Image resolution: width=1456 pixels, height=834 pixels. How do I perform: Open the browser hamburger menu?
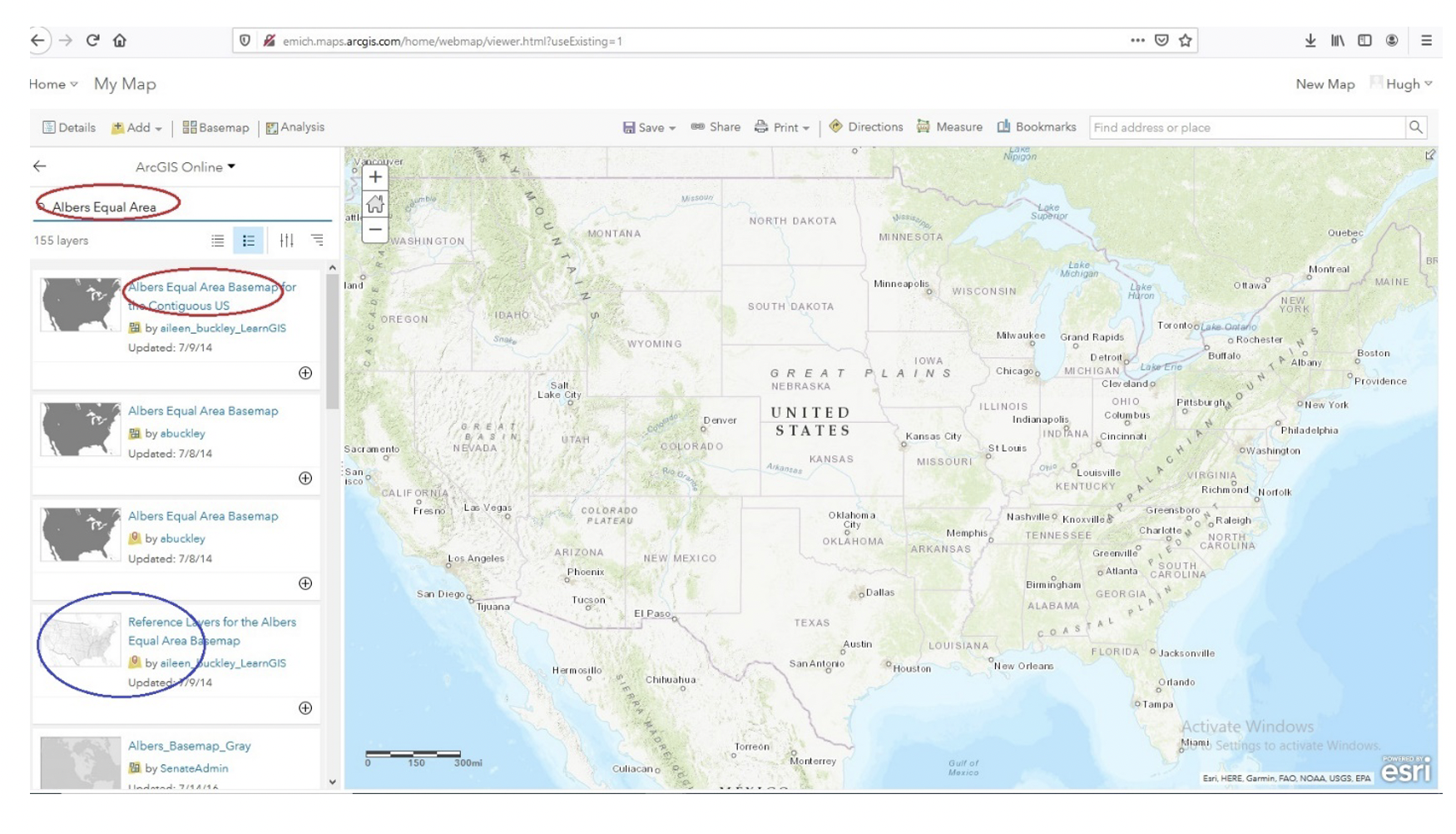pyautogui.click(x=1426, y=40)
